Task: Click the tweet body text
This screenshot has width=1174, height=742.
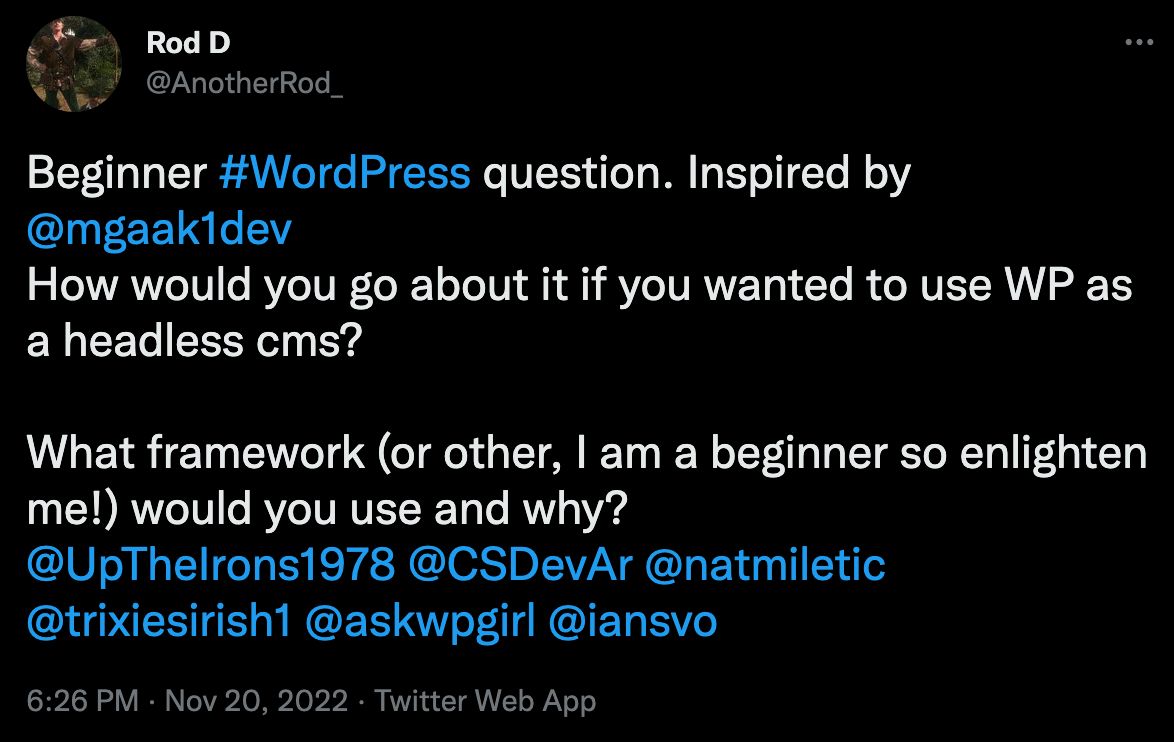Action: (x=500, y=283)
